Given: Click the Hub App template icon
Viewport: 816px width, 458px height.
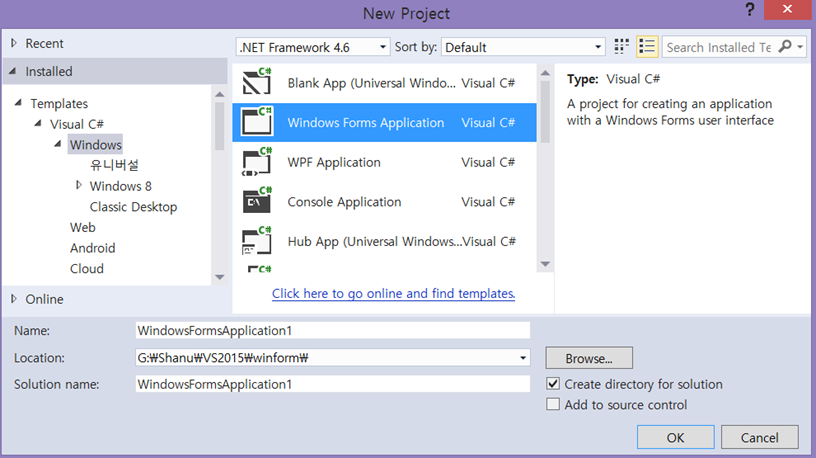Looking at the screenshot, I should click(x=258, y=241).
